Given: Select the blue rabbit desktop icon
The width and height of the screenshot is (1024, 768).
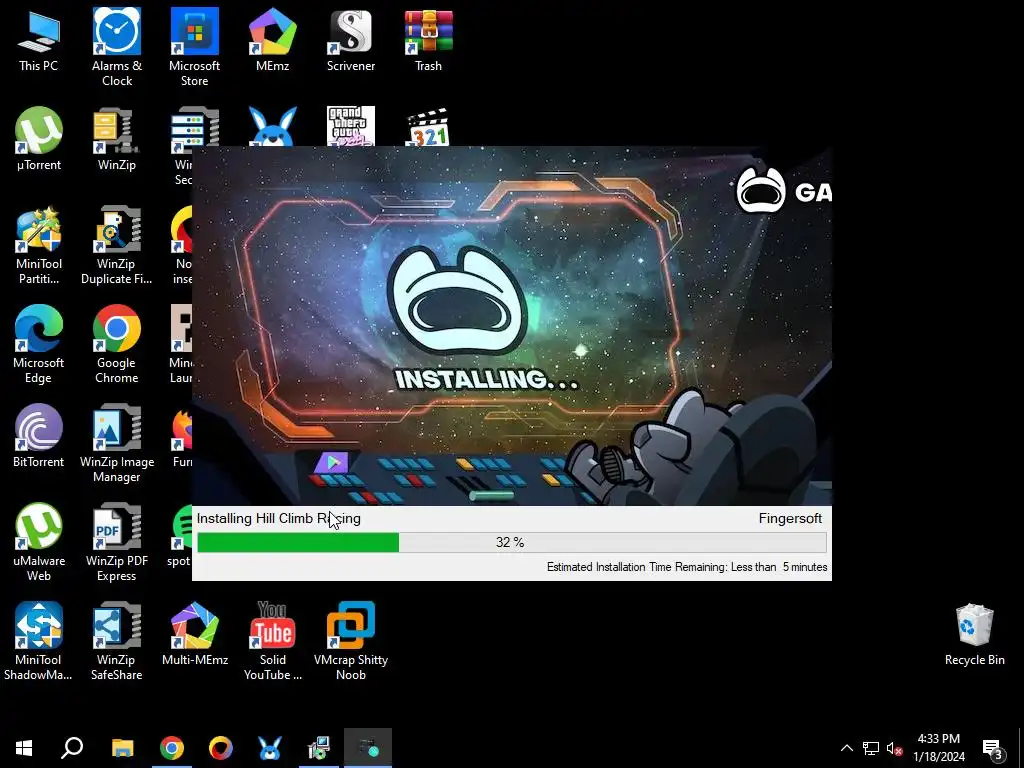Looking at the screenshot, I should tap(272, 126).
